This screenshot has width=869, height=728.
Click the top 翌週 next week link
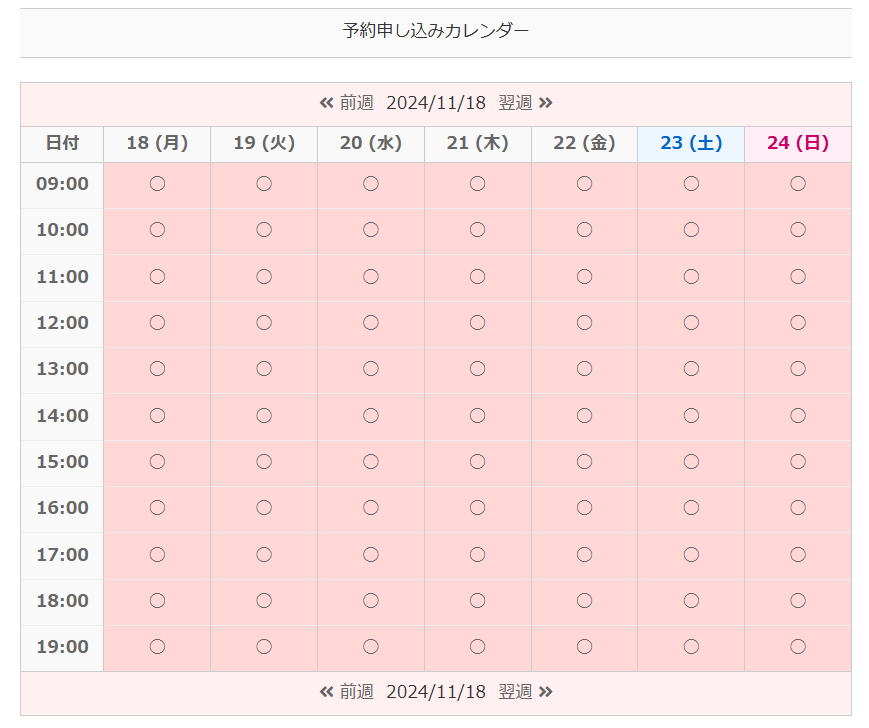click(x=525, y=103)
